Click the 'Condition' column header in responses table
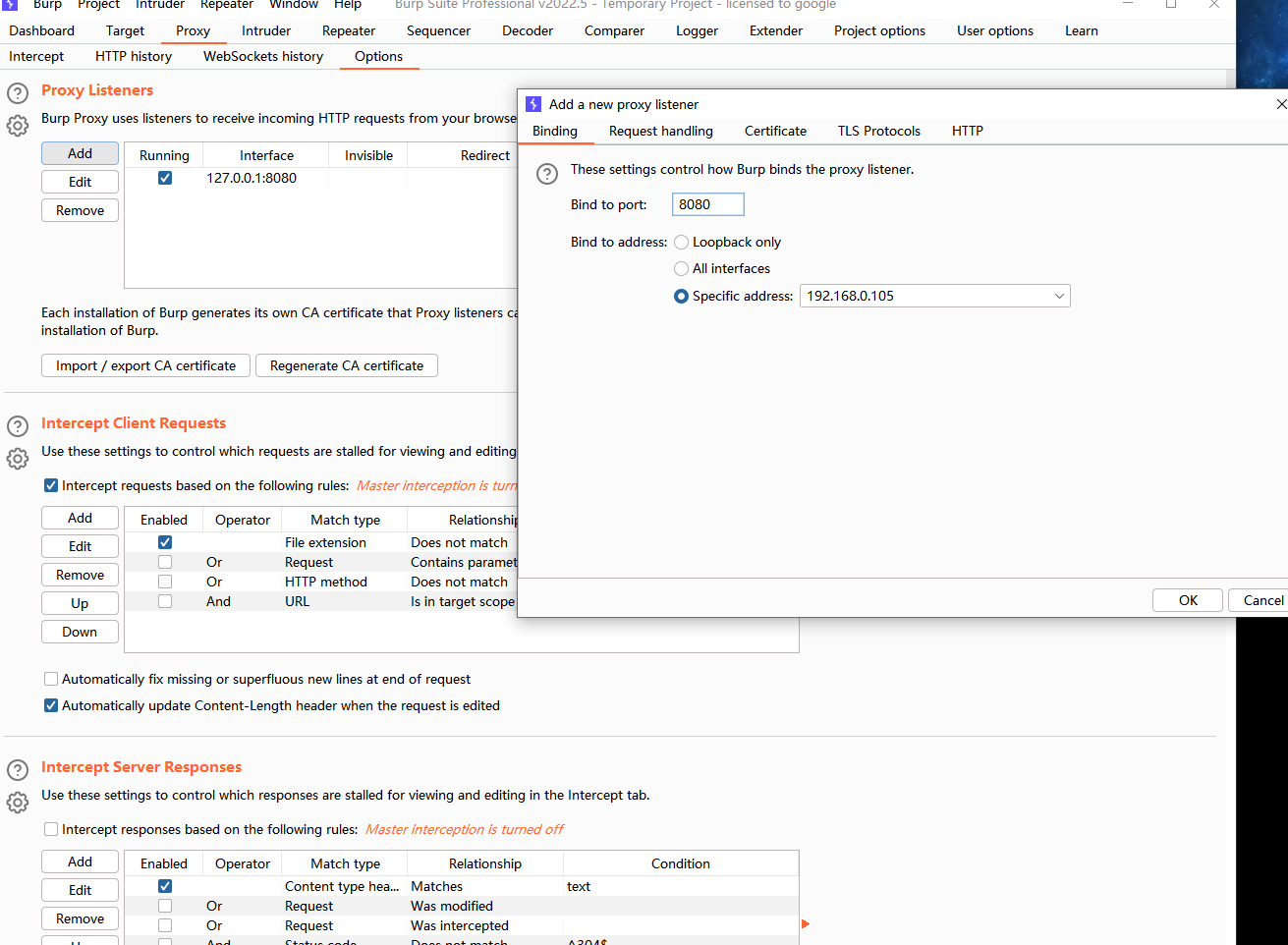The height and width of the screenshot is (945, 1288). click(681, 863)
